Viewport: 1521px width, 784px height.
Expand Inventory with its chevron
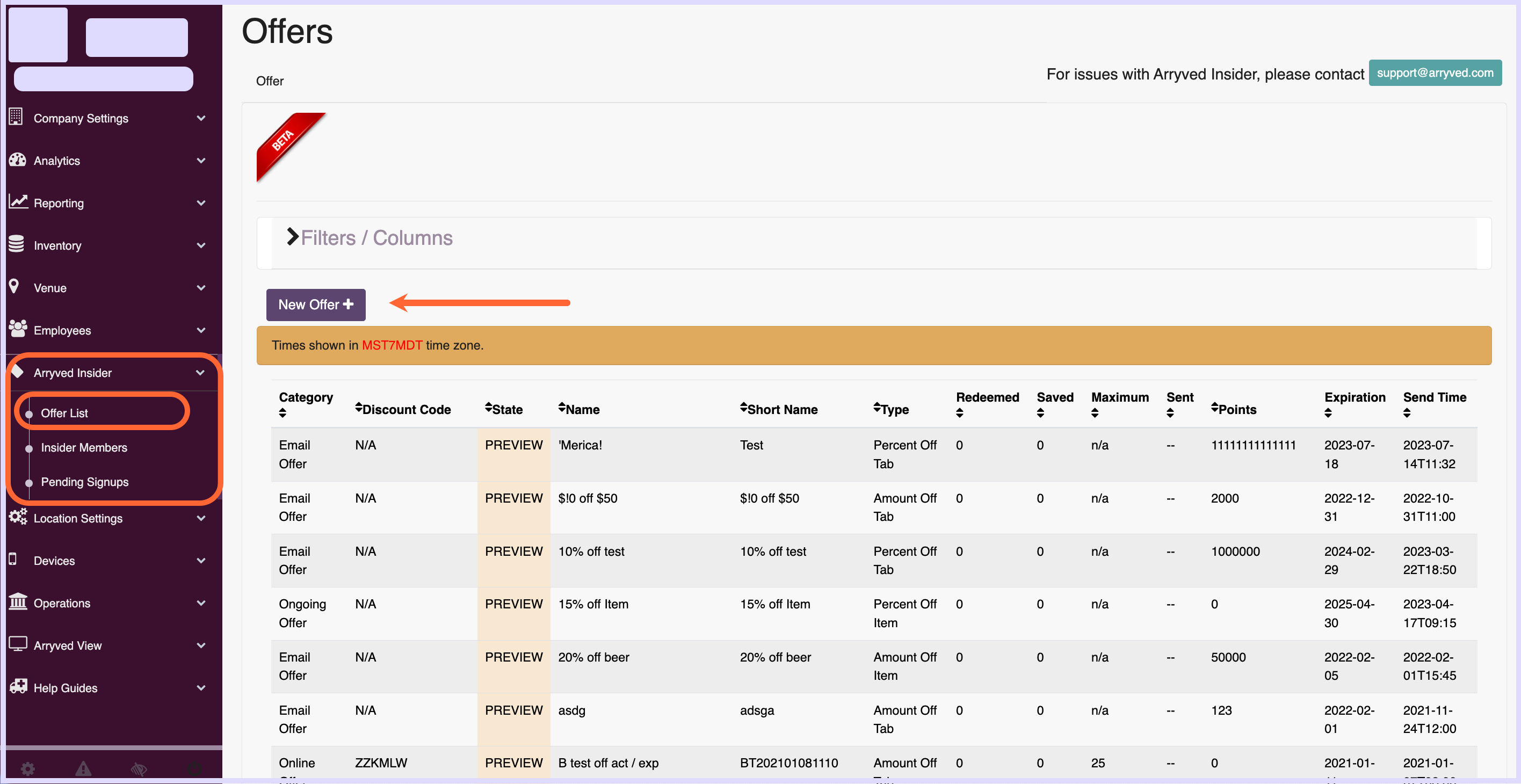pos(201,245)
